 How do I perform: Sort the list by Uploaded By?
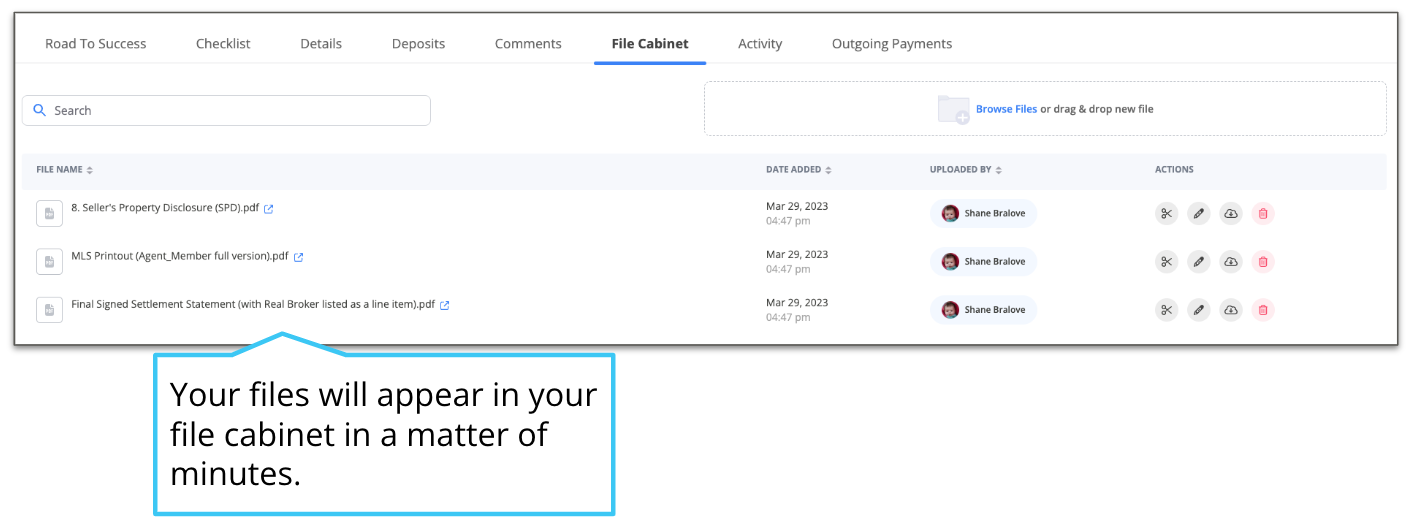tap(966, 170)
